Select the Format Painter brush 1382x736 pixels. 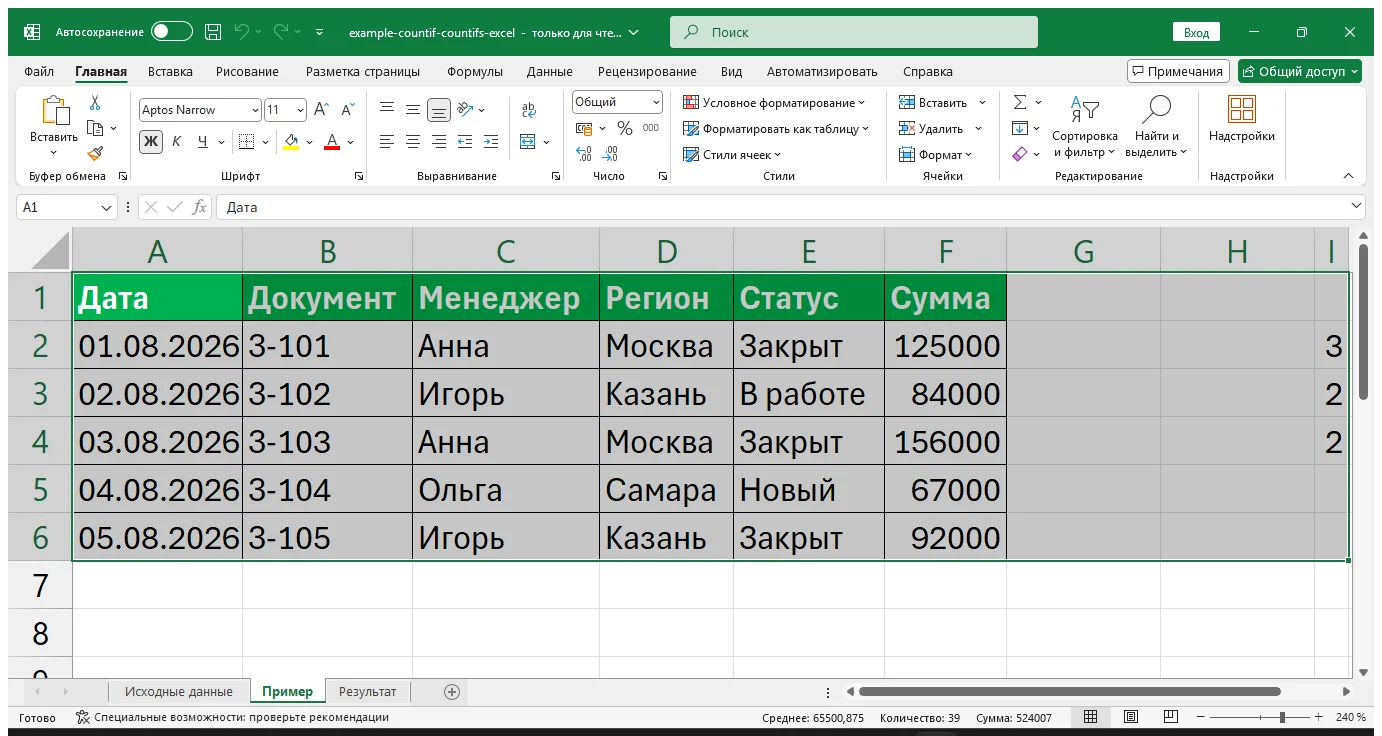(x=95, y=153)
